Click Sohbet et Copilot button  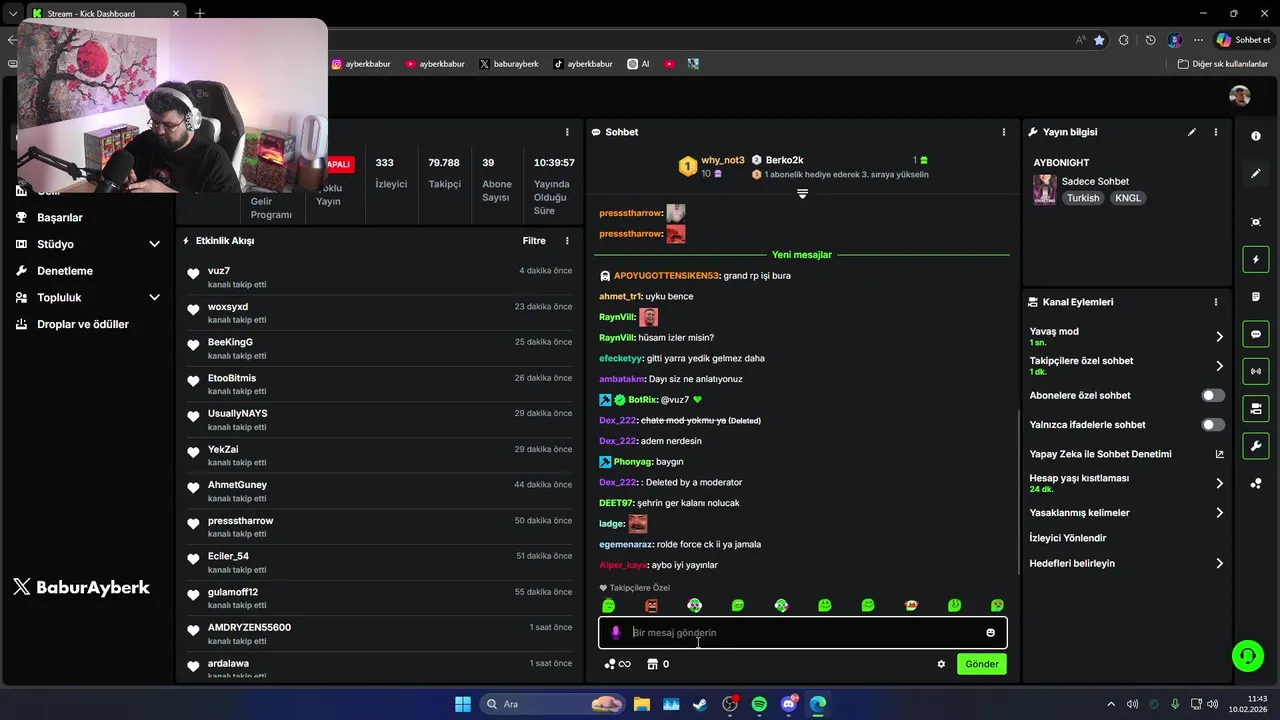[1243, 40]
